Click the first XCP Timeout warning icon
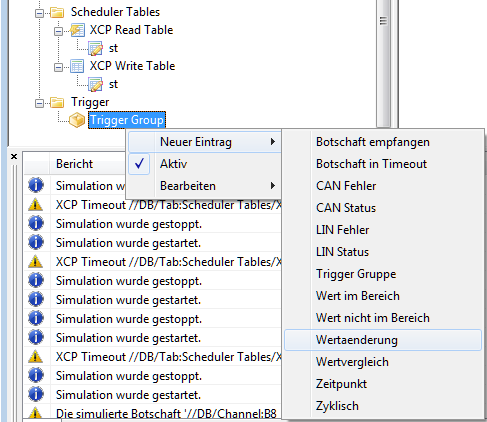487x422 pixels. coord(35,205)
